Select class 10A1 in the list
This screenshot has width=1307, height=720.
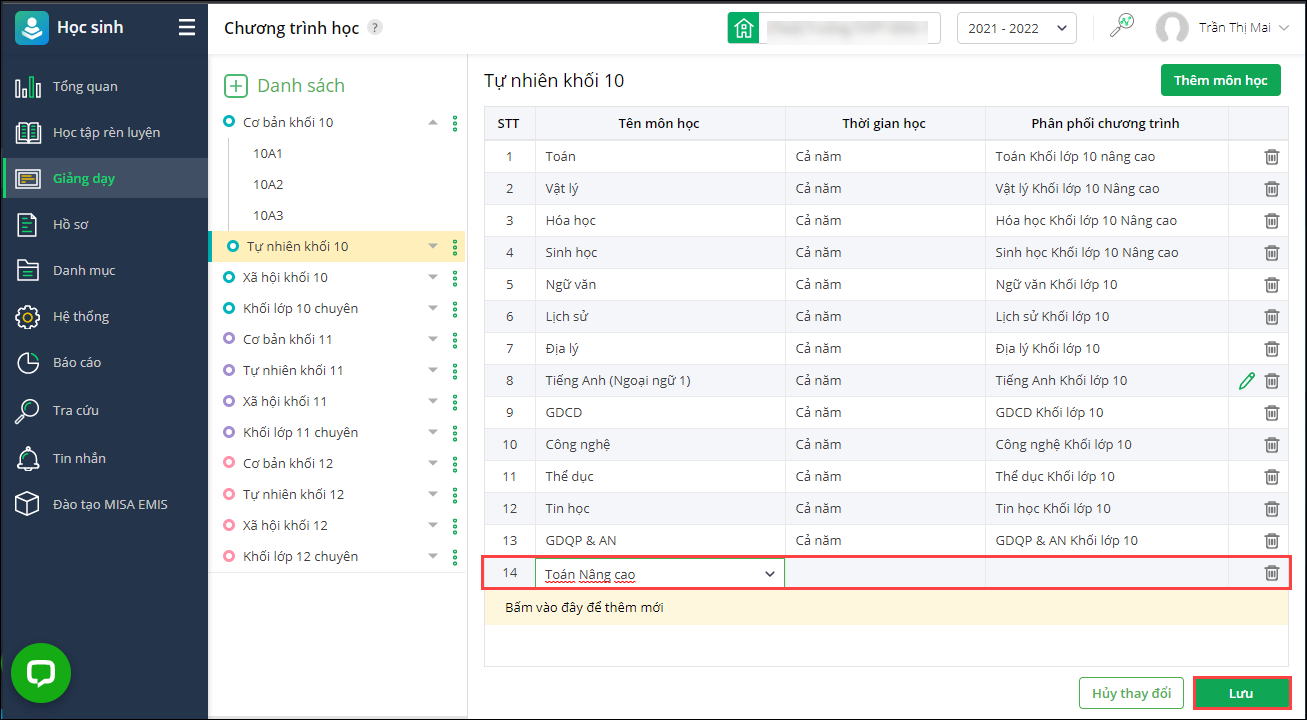[x=268, y=154]
